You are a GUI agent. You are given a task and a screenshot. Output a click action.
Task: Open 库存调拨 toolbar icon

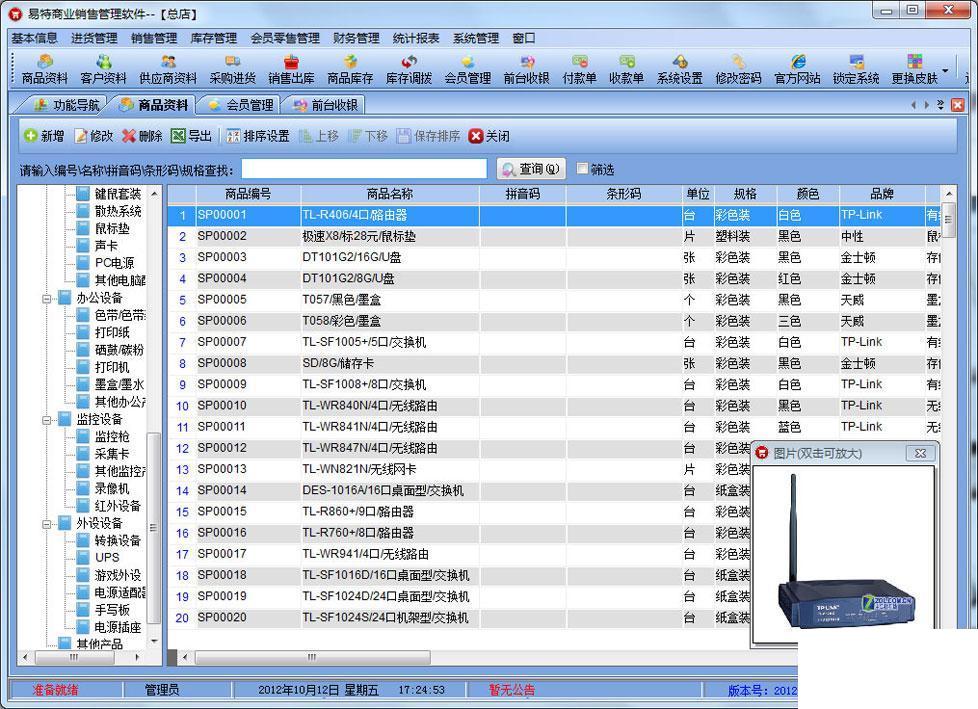tap(409, 69)
